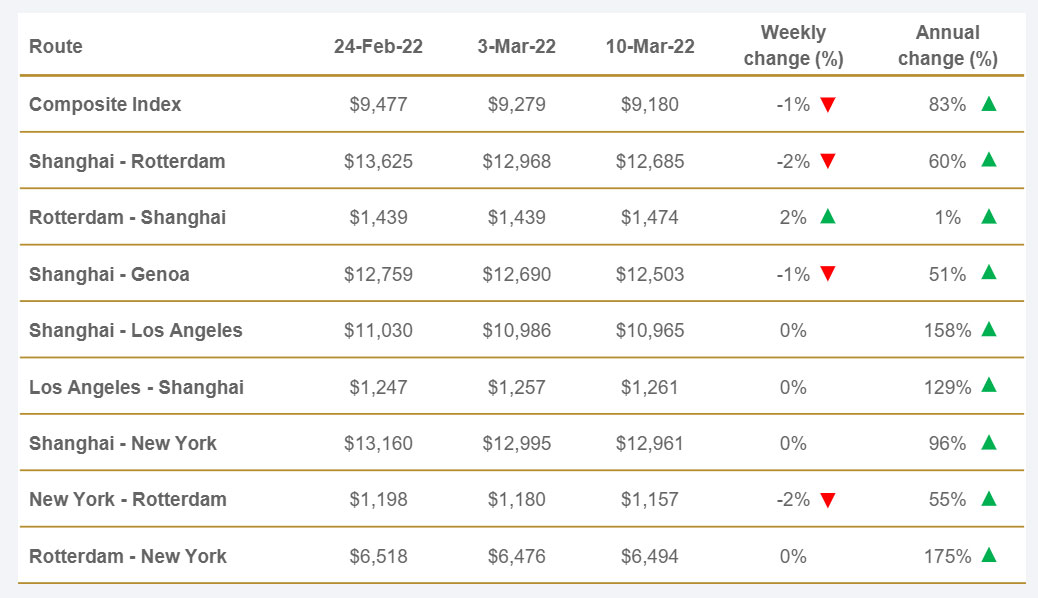This screenshot has width=1038, height=598.
Task: Click the green annual arrow for Composite Index
Action: pyautogui.click(x=989, y=104)
